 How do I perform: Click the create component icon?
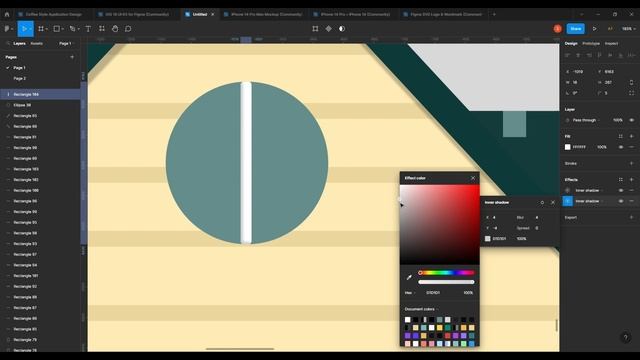coord(329,29)
